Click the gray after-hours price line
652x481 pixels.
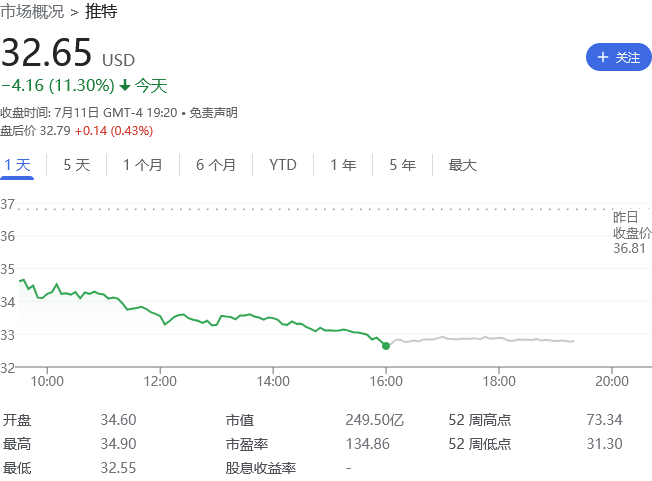pyautogui.click(x=480, y=340)
